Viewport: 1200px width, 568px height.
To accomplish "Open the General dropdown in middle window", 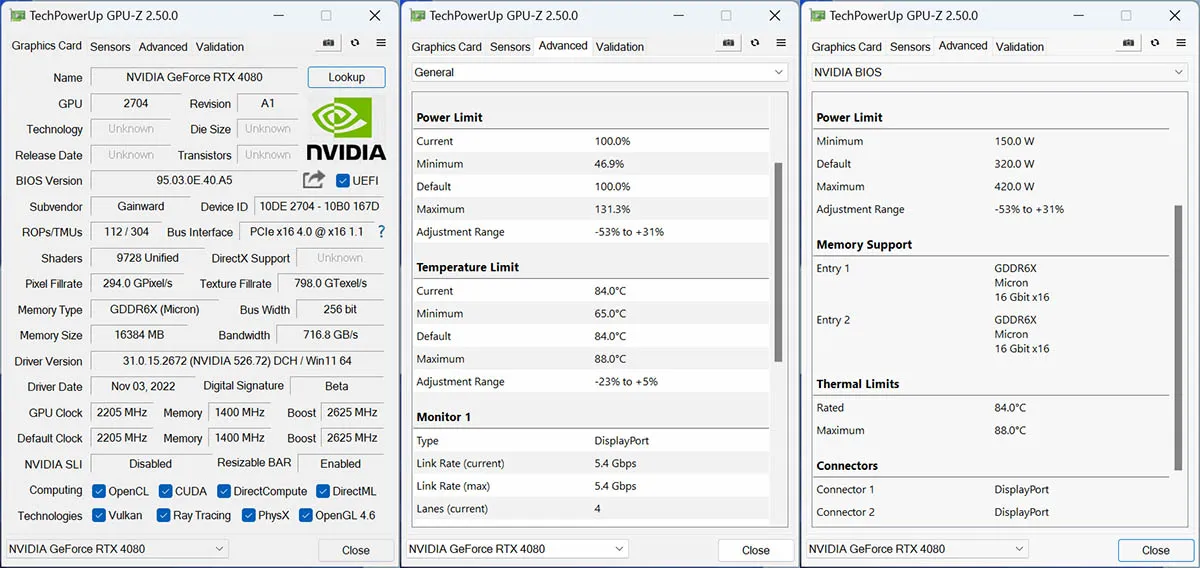I will pos(599,73).
